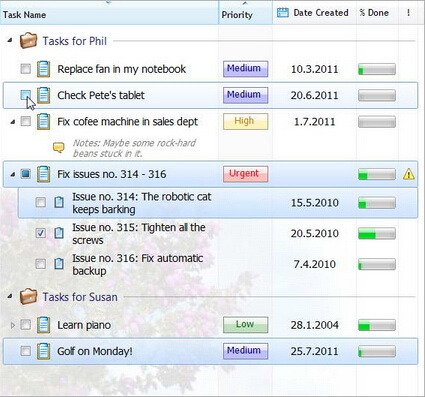Image resolution: width=425 pixels, height=397 pixels.
Task: Click the High priority badge
Action: pyautogui.click(x=245, y=121)
